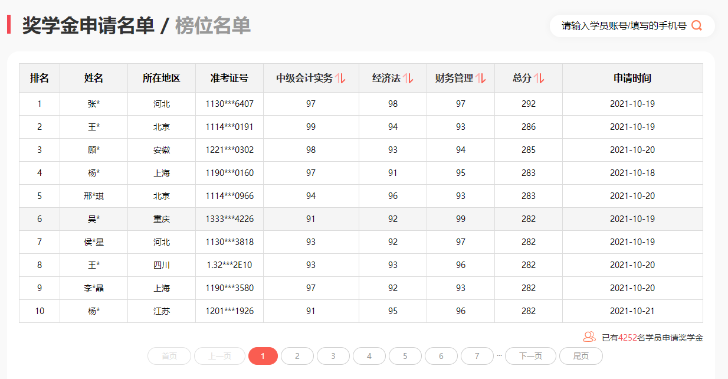Sort by 财务管理 score arrows
The height and width of the screenshot is (379, 728).
coord(481,78)
